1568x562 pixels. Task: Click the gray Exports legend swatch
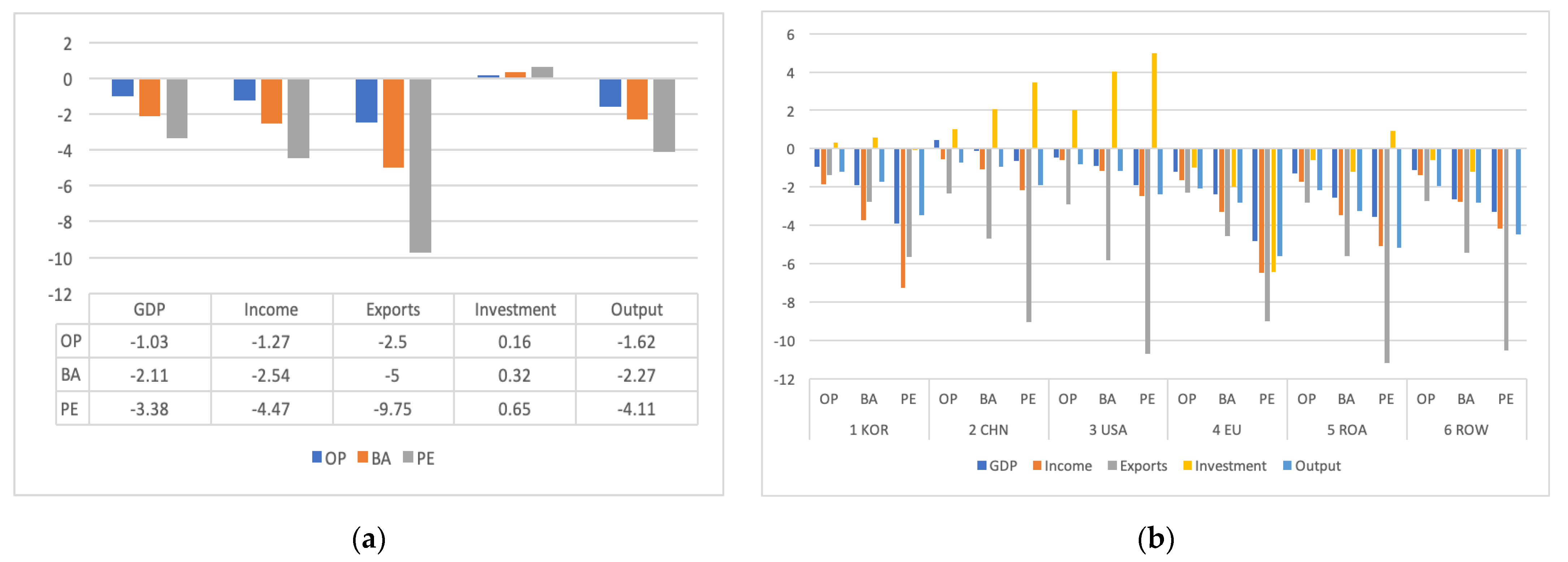pos(1112,465)
